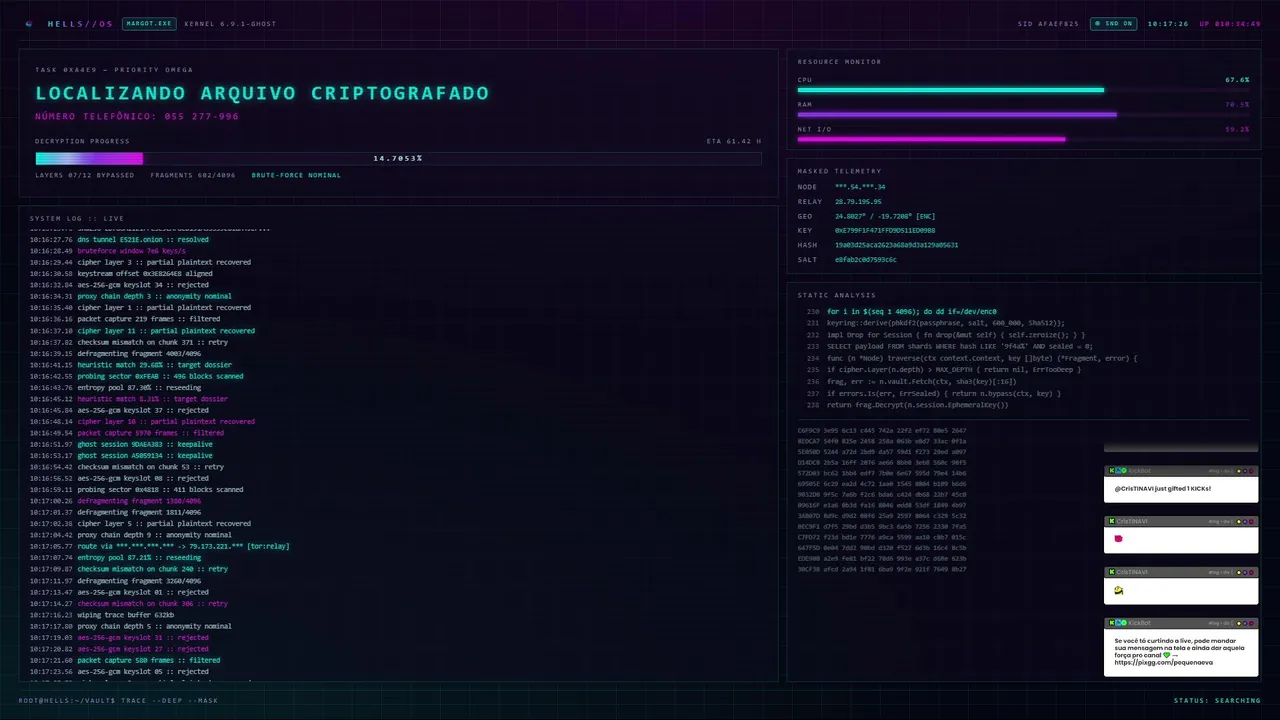The width and height of the screenshot is (1280, 720).
Task: Click the SYSTEM LOG :: LIVE panel title
Action: click(x=77, y=218)
